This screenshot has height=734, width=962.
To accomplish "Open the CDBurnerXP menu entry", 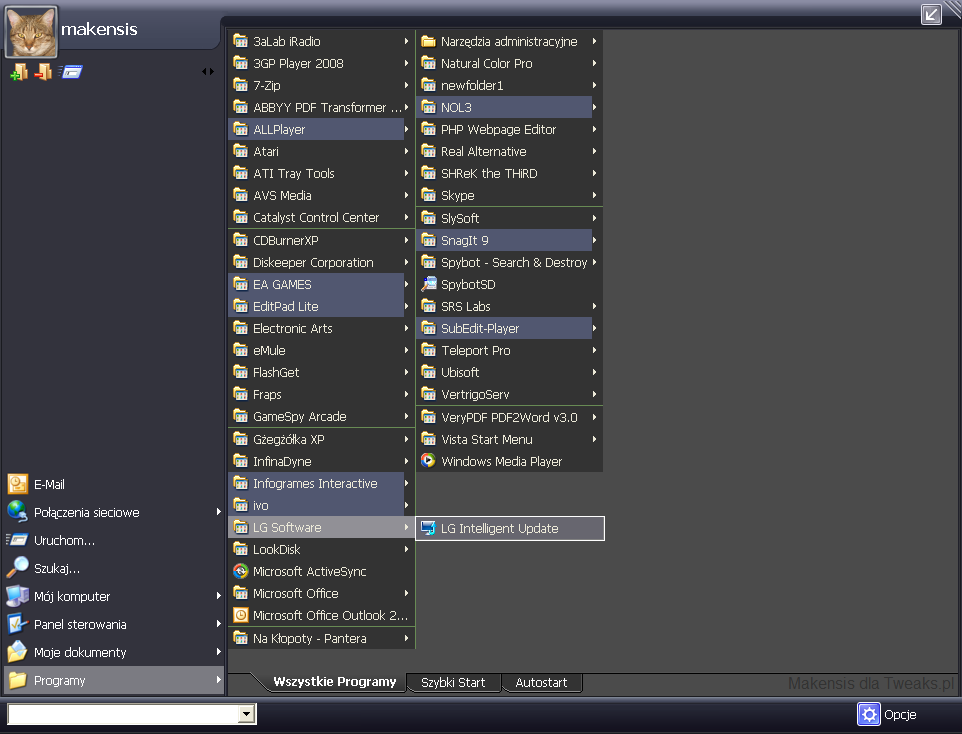I will tap(320, 240).
